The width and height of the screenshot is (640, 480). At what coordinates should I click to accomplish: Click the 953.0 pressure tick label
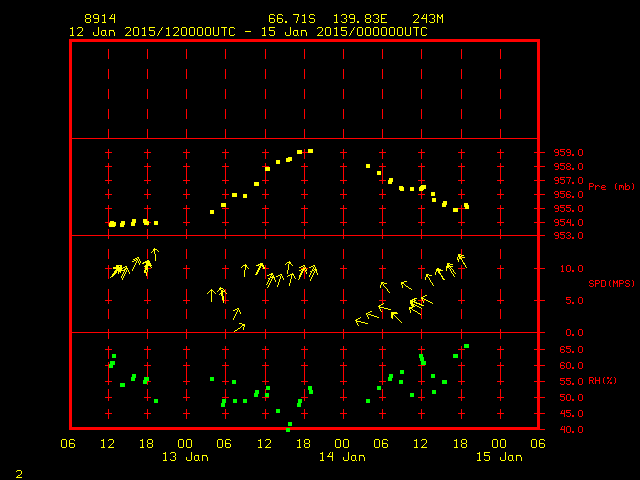568,236
